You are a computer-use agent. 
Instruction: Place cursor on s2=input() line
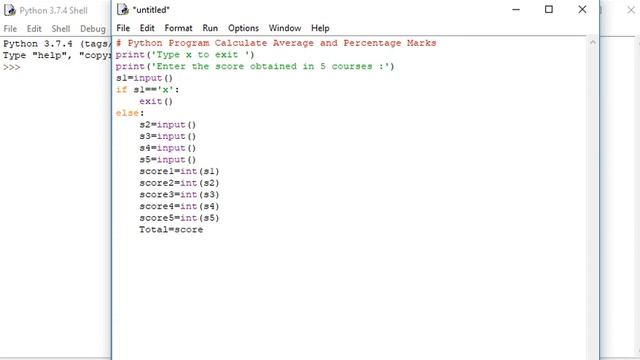(168, 124)
